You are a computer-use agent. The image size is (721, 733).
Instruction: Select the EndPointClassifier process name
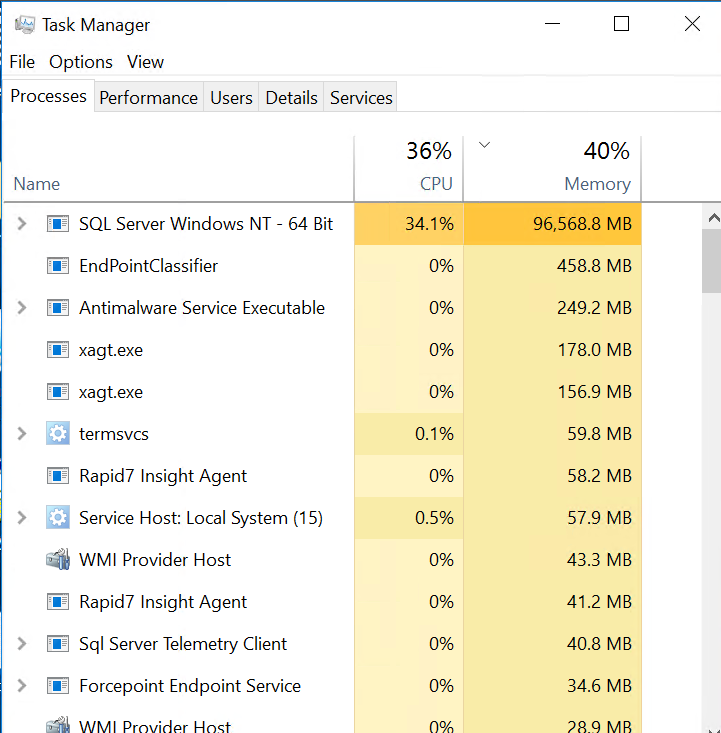[149, 266]
